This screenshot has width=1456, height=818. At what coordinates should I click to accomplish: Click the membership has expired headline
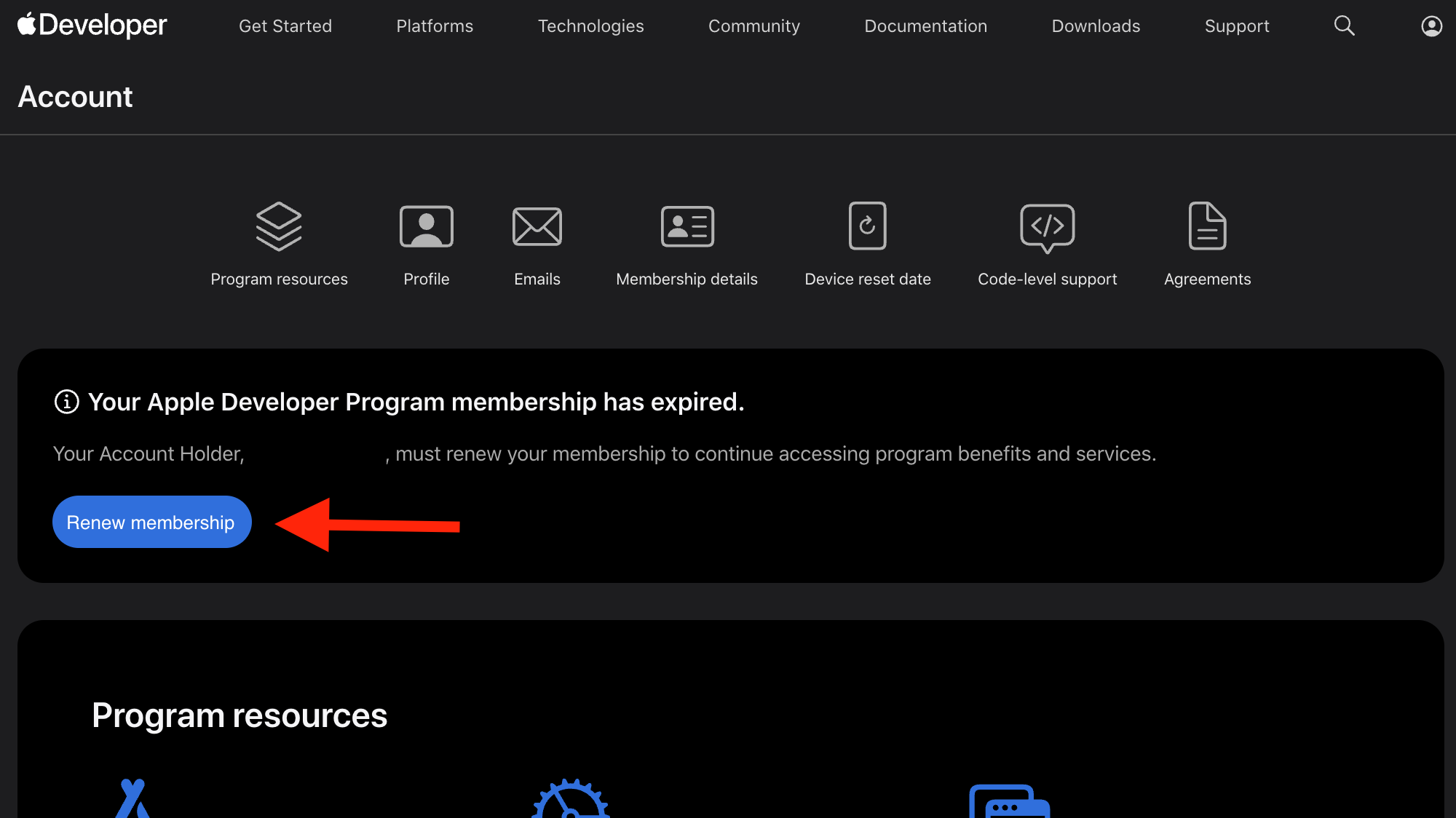click(x=416, y=402)
